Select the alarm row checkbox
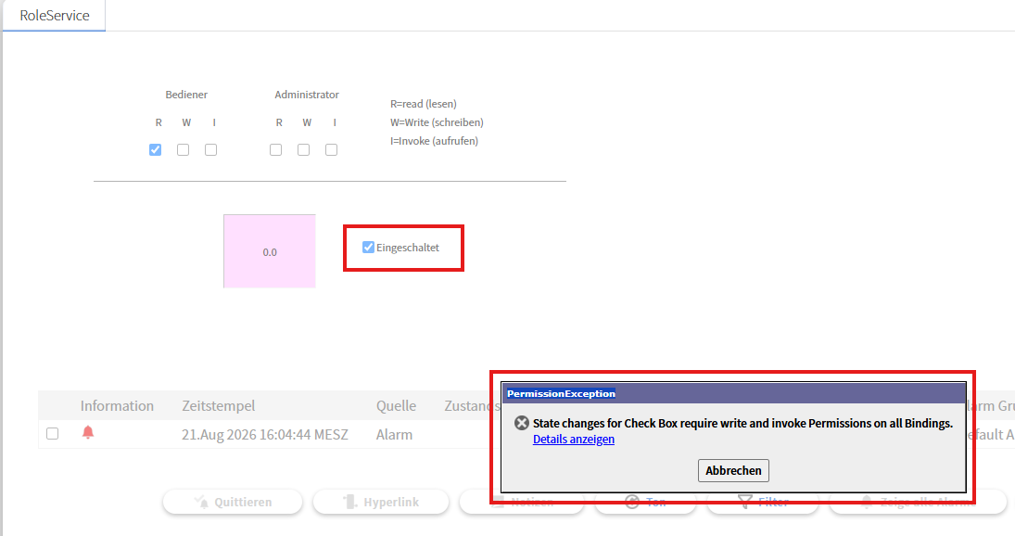Screen dimensions: 1015x536 pos(52,433)
